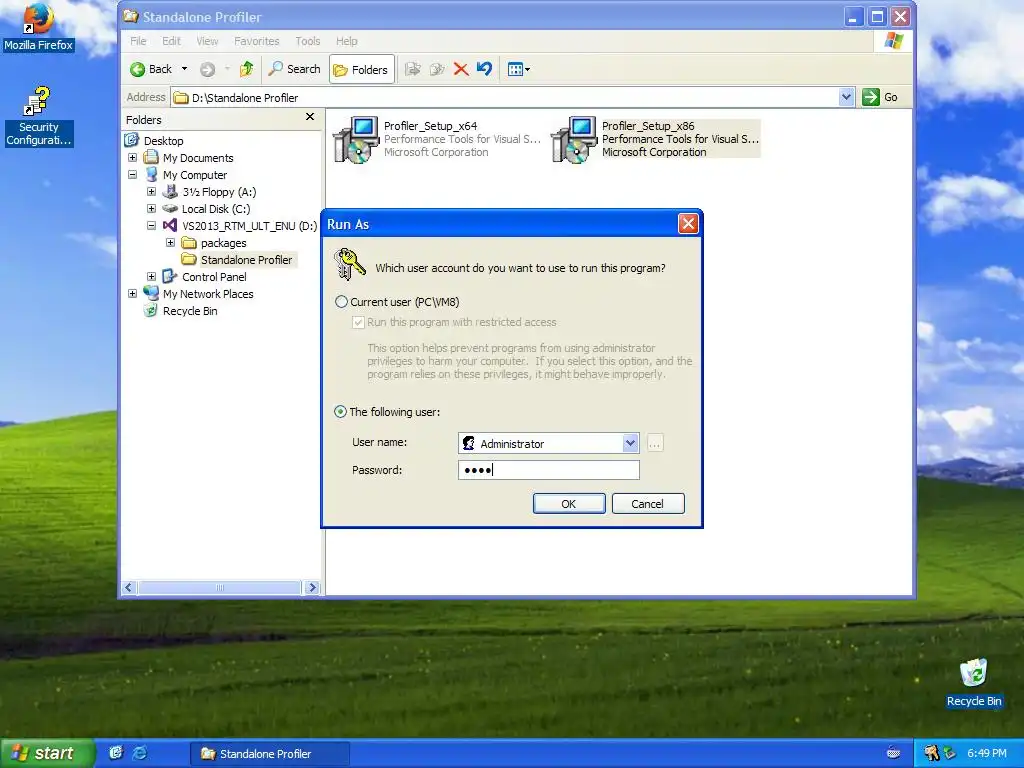Select My Documents folder icon in tree

tap(151, 157)
